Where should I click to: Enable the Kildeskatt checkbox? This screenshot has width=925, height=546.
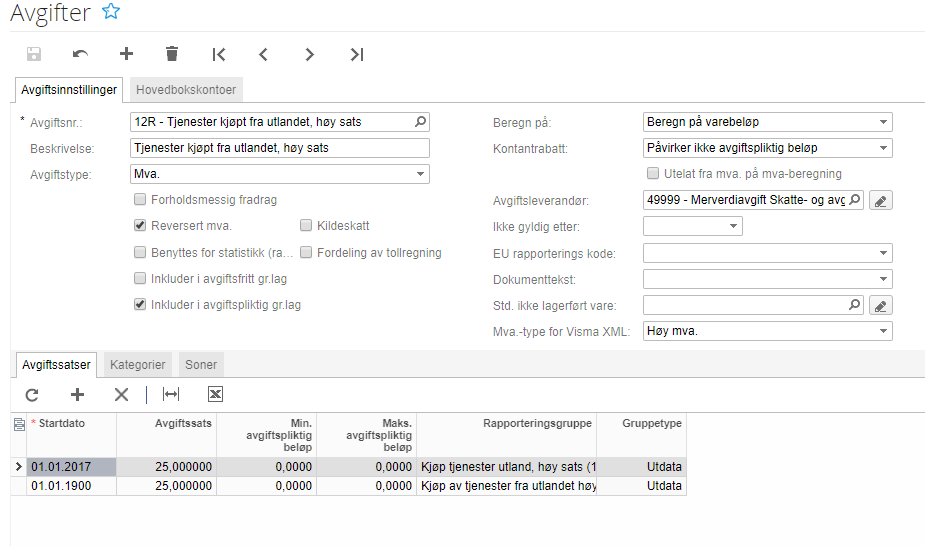pos(306,225)
